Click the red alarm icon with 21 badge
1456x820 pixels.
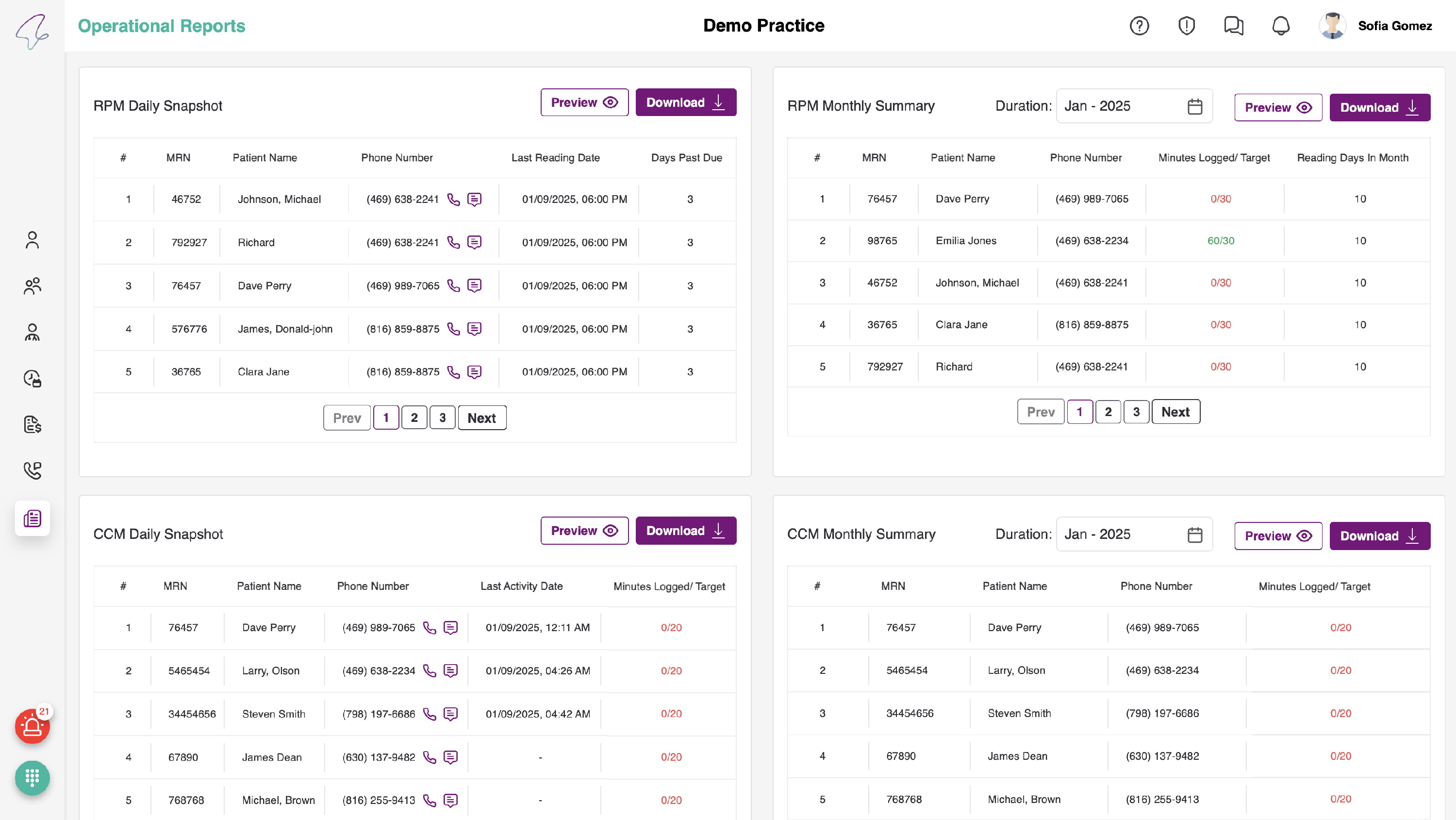click(32, 726)
